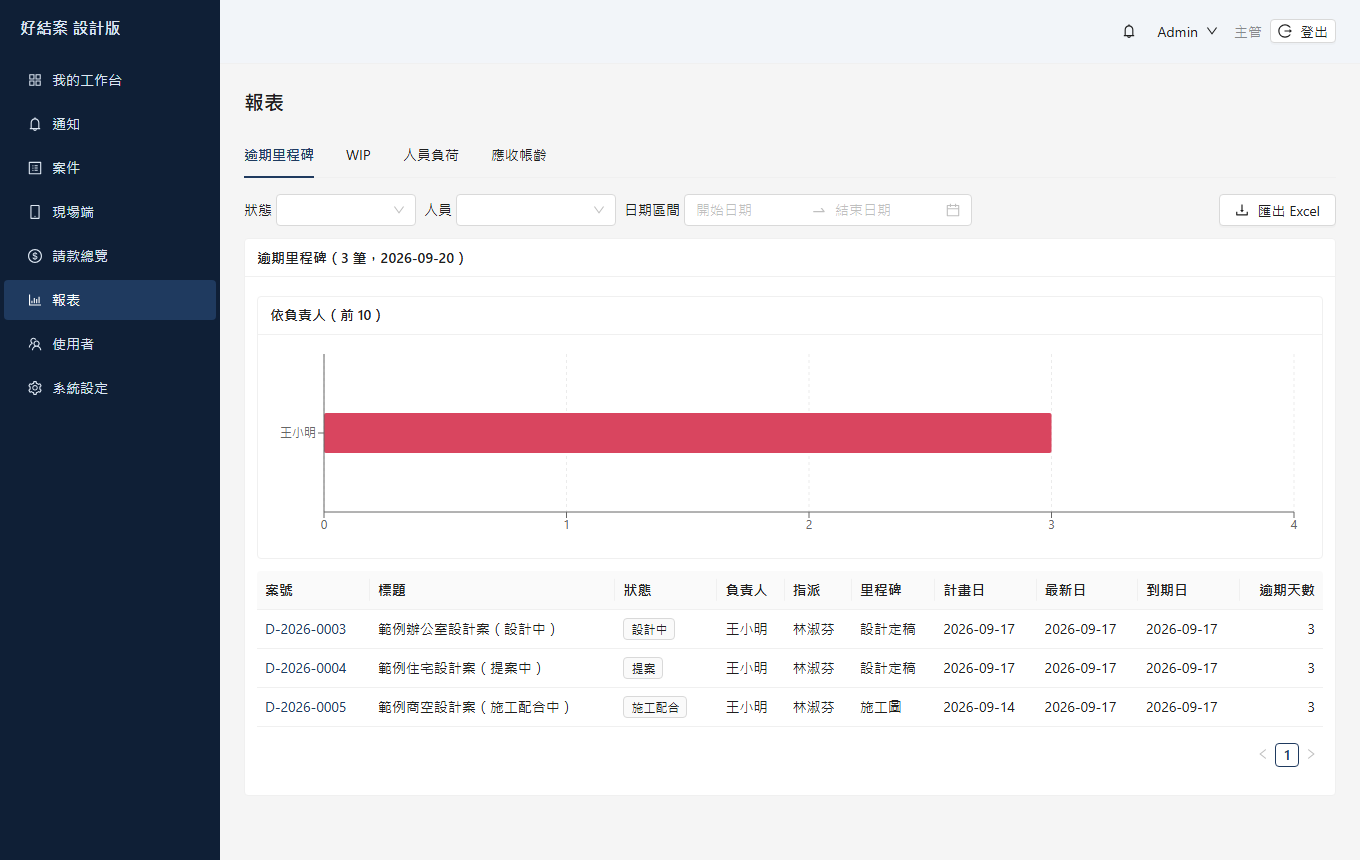This screenshot has height=860, width=1360.
Task: Expand the Admin user menu
Action: point(1187,32)
